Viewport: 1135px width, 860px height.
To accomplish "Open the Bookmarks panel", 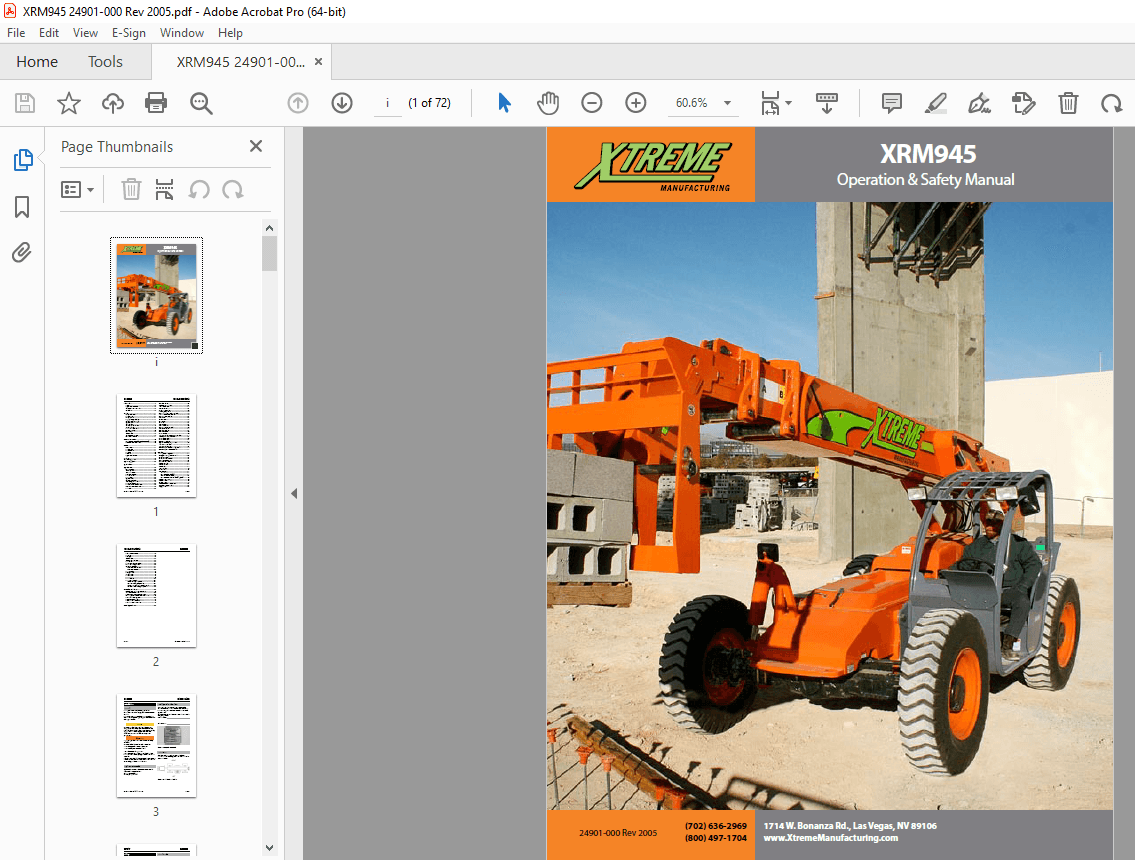I will pos(22,206).
